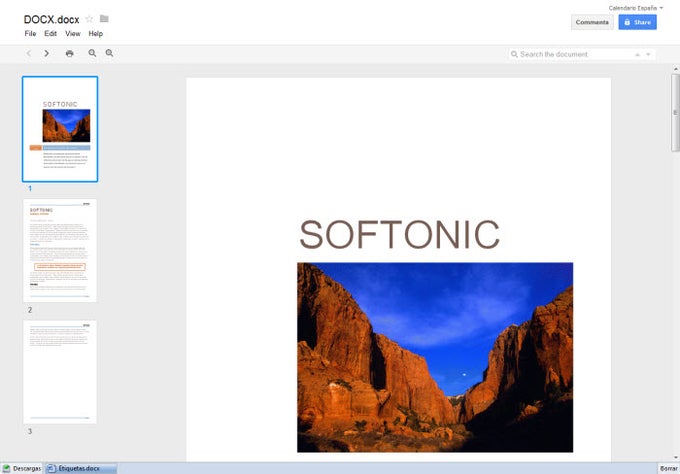Screen dimensions: 680x474
Task: Click the canyon image in the document
Action: pos(435,357)
